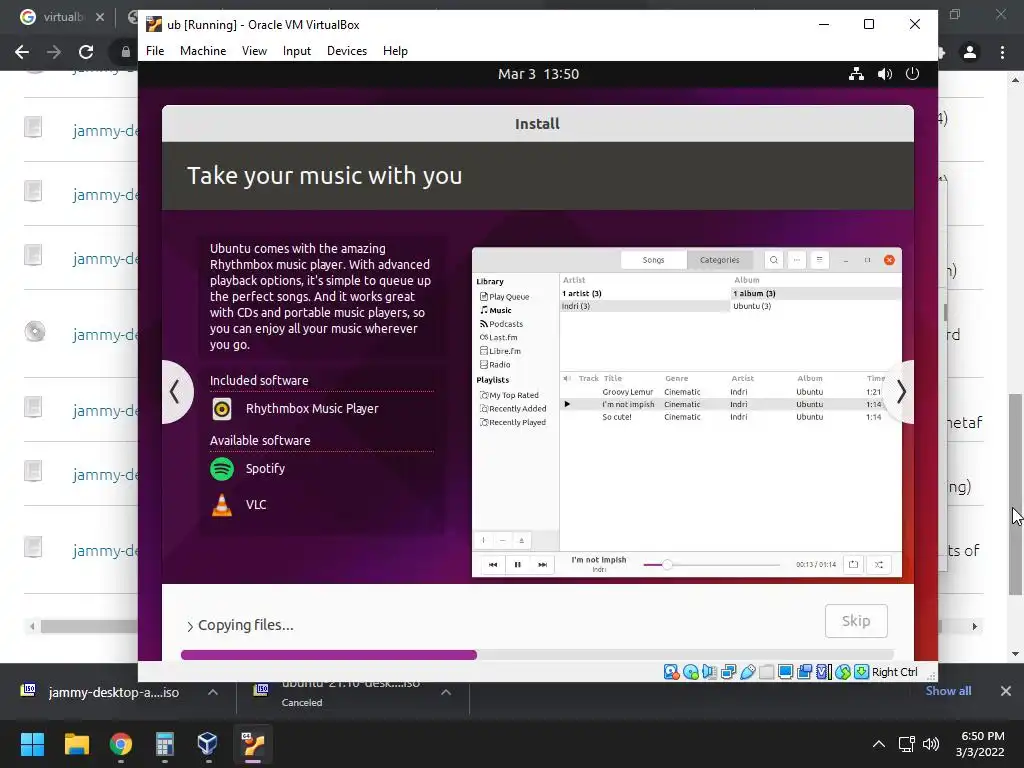Reload the Chrome page

tap(86, 52)
